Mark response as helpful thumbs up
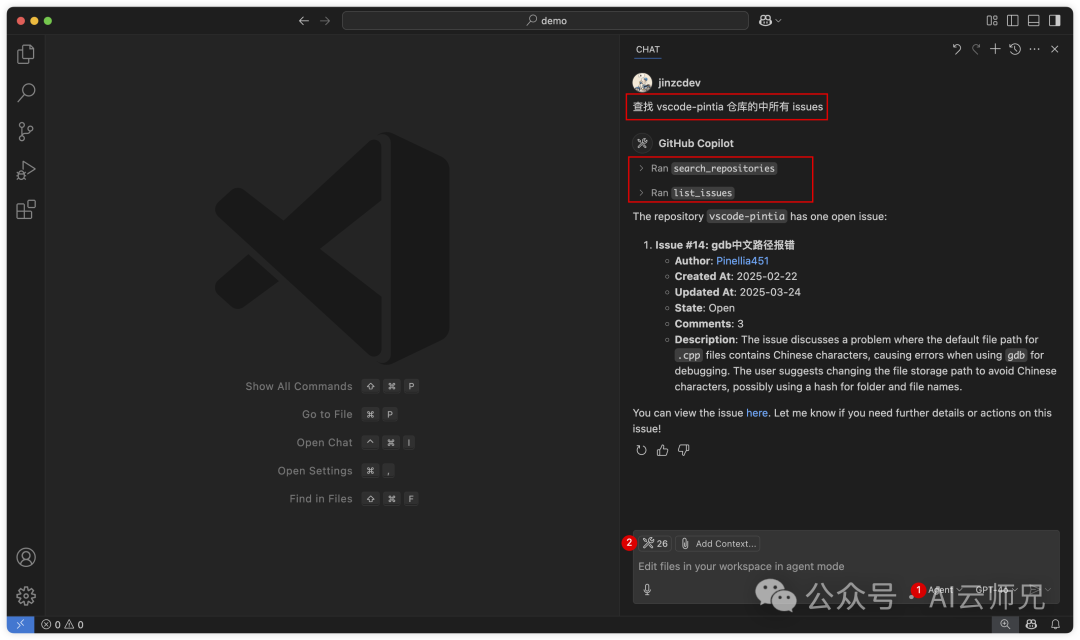The image size is (1080, 640). point(663,450)
